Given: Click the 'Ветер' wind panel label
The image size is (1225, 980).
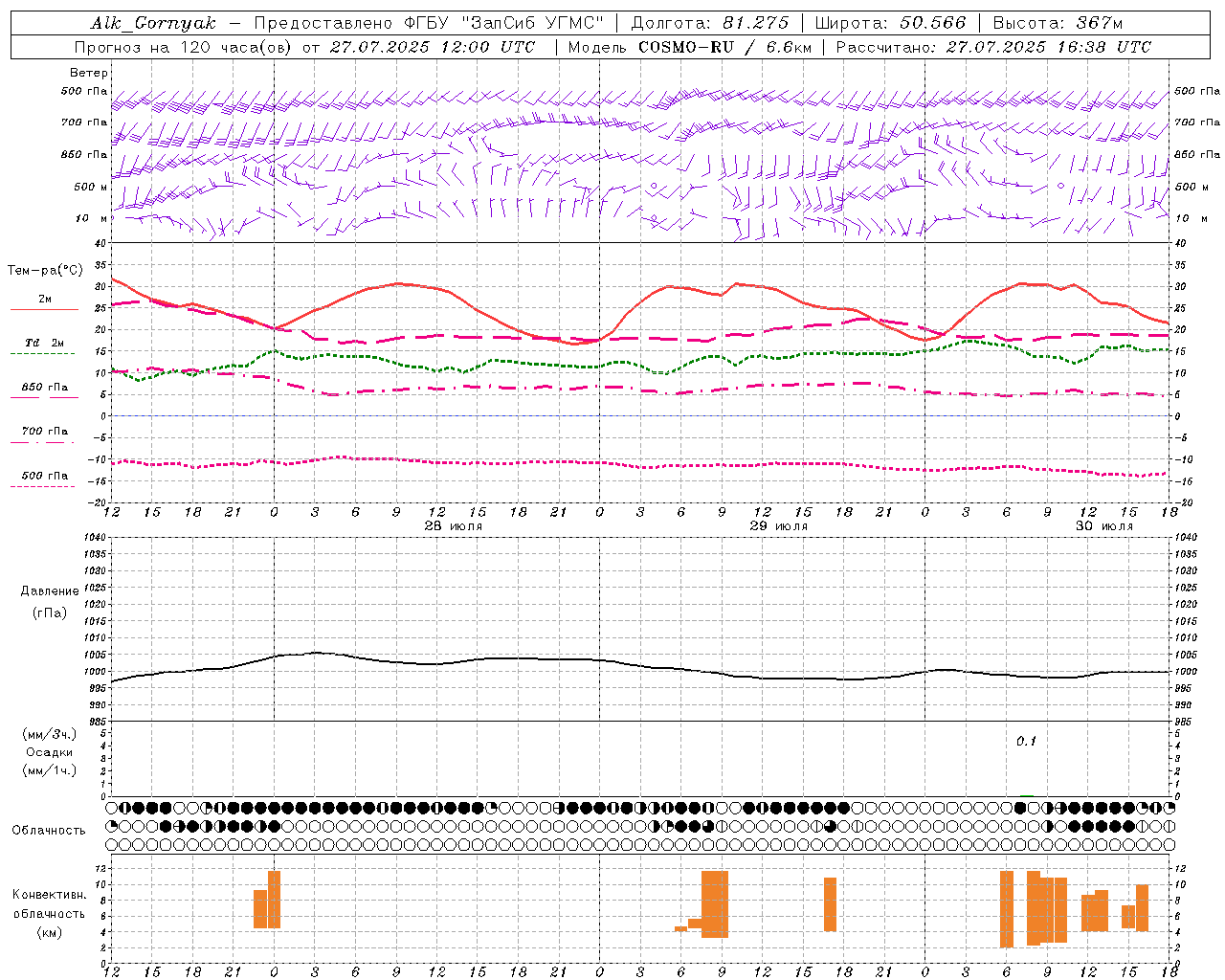Looking at the screenshot, I should (89, 73).
